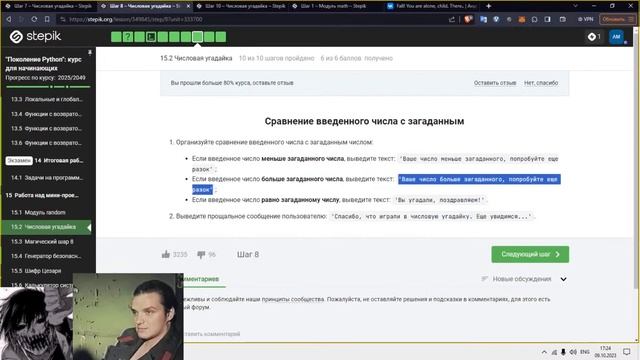Click the Шаг 8 step label
The height and width of the screenshot is (360, 640).
(x=248, y=254)
